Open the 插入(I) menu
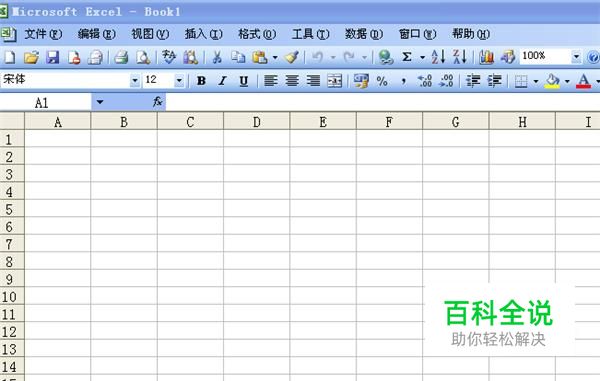This screenshot has height=381, width=600. (x=203, y=34)
